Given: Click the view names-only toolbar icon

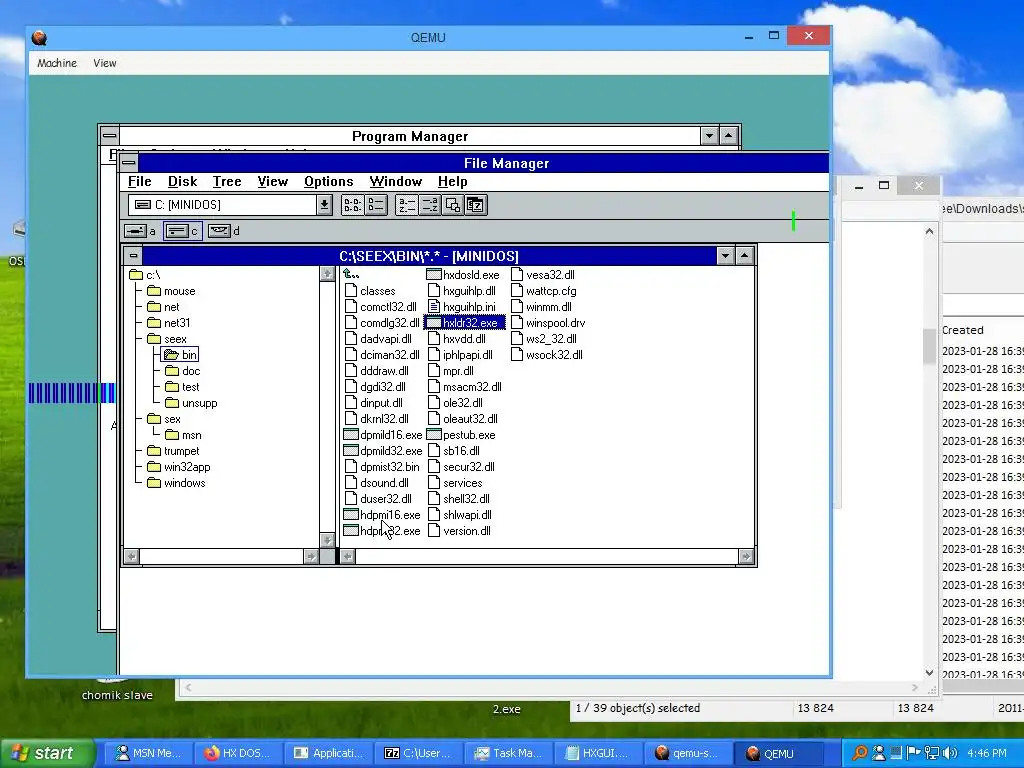Looking at the screenshot, I should (x=352, y=205).
